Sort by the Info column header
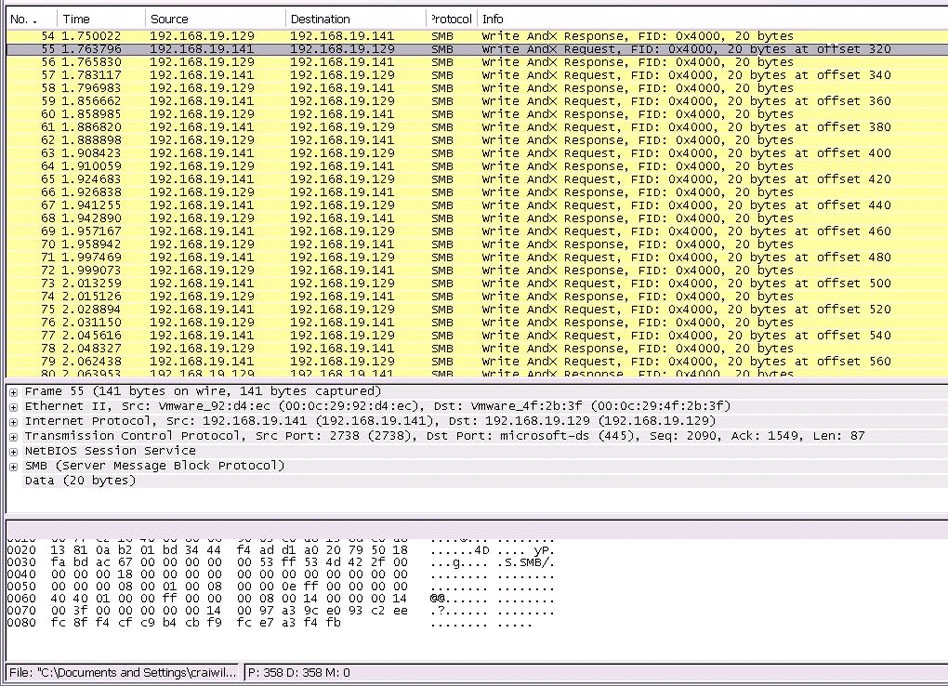Viewport: 948px width, 686px height. (712, 19)
